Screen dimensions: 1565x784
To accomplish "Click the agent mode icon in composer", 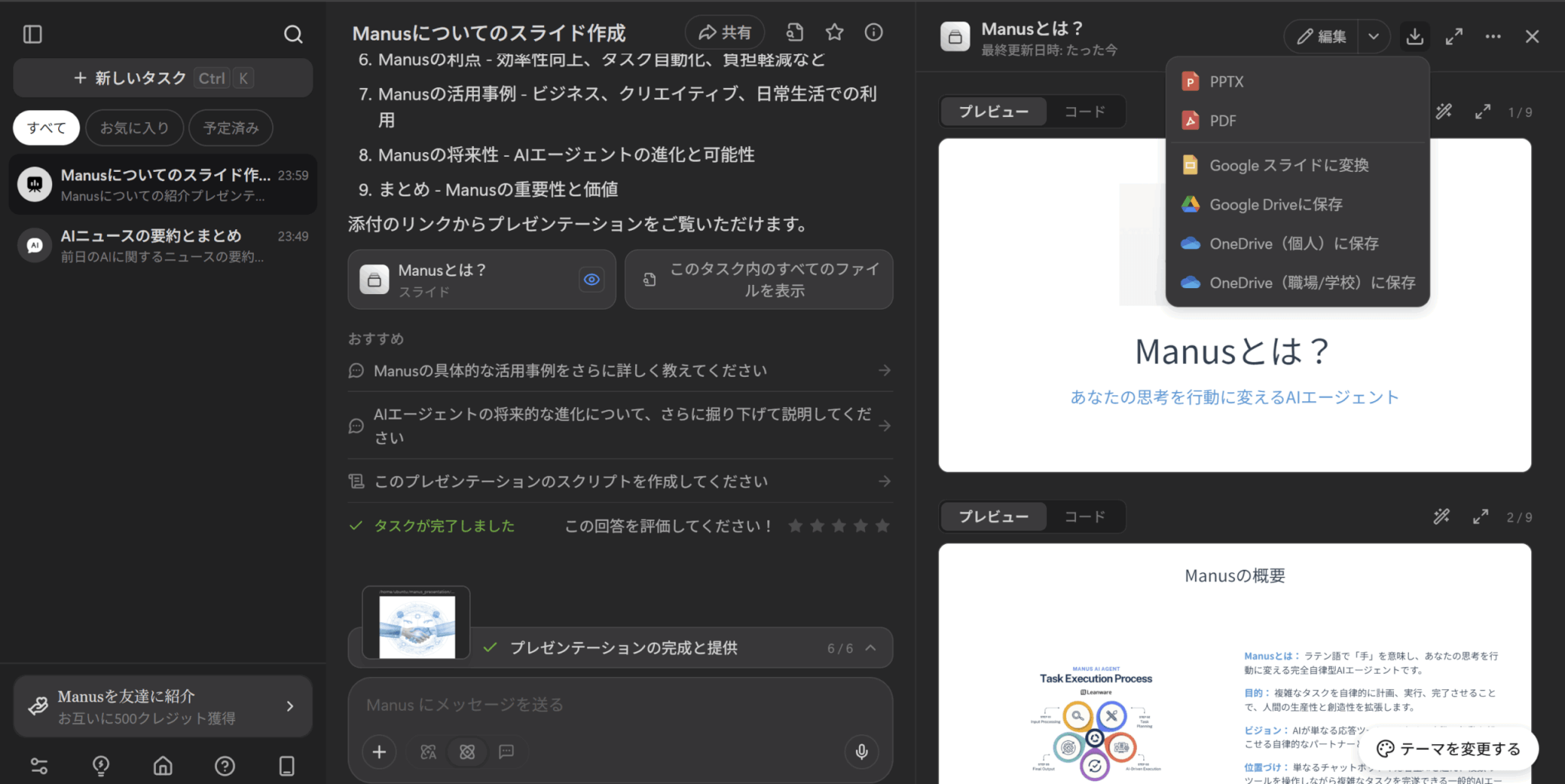I will [x=468, y=752].
